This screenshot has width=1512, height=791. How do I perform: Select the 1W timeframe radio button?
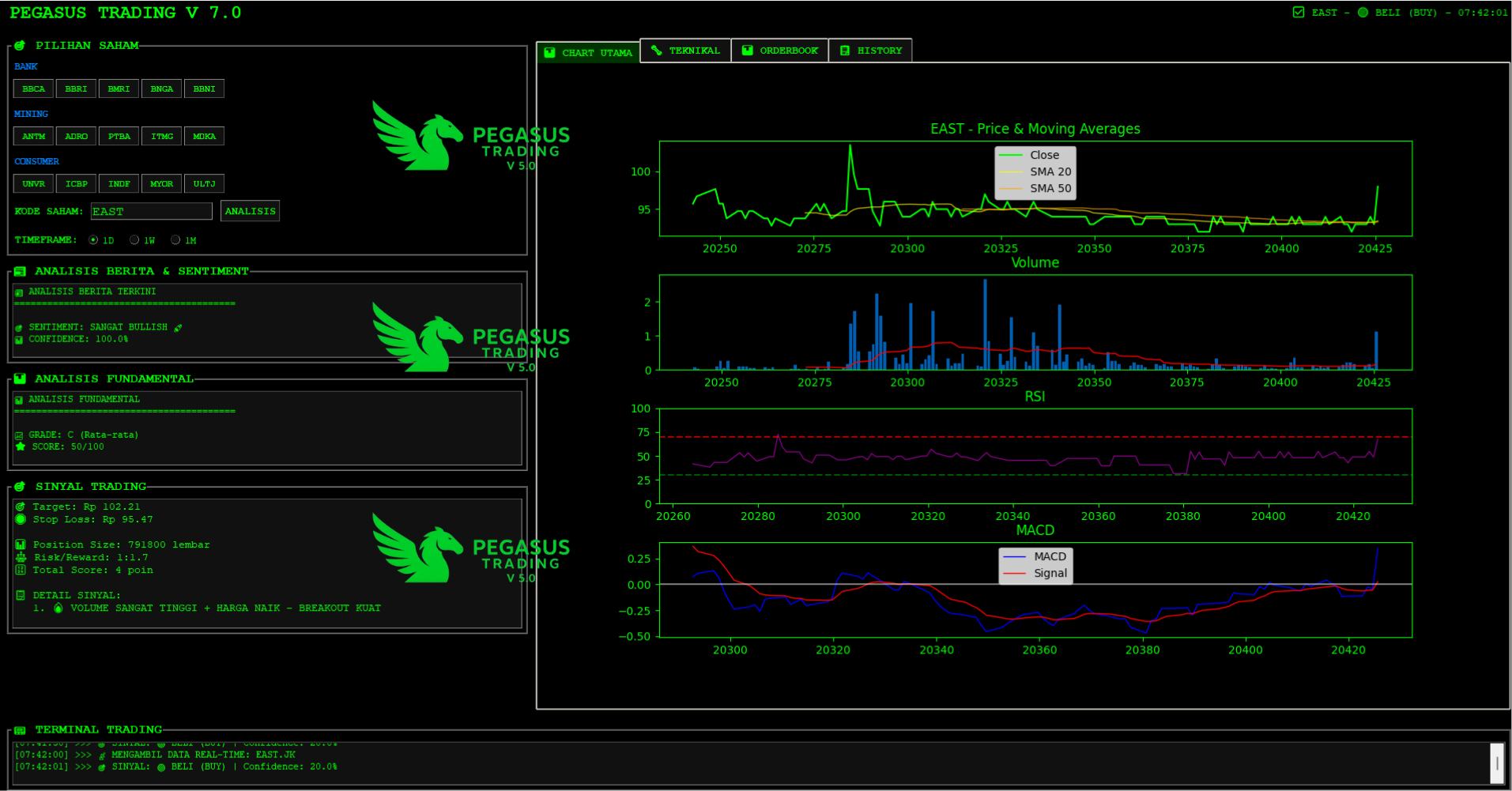[134, 240]
